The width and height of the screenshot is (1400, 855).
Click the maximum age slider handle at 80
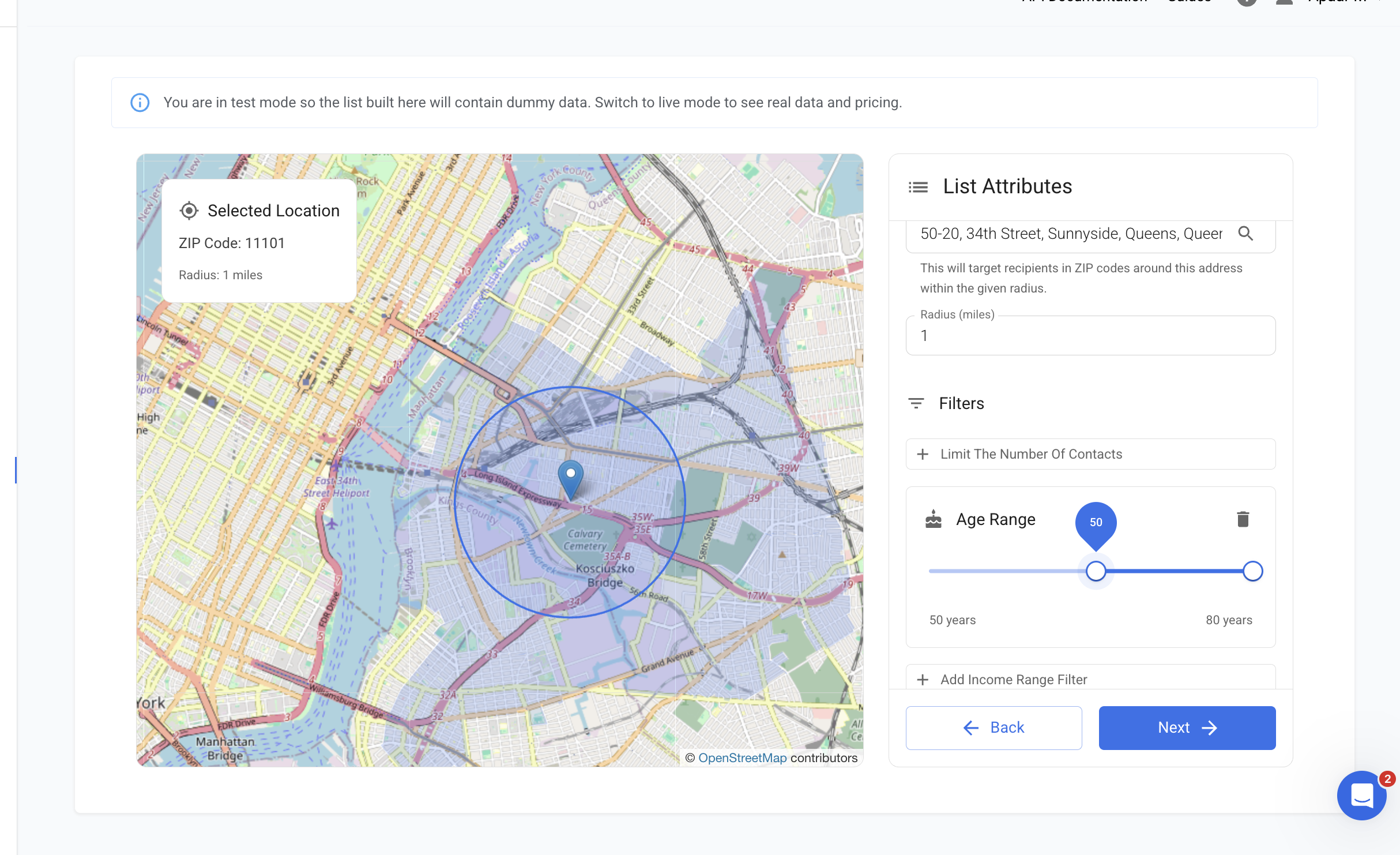[1252, 571]
